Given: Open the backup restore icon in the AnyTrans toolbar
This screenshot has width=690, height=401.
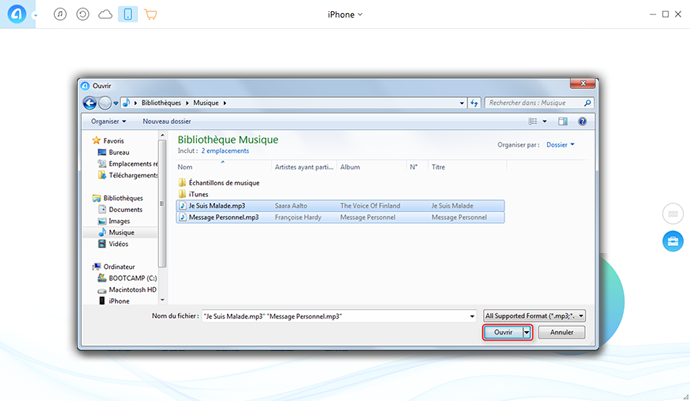Looking at the screenshot, I should coord(83,14).
